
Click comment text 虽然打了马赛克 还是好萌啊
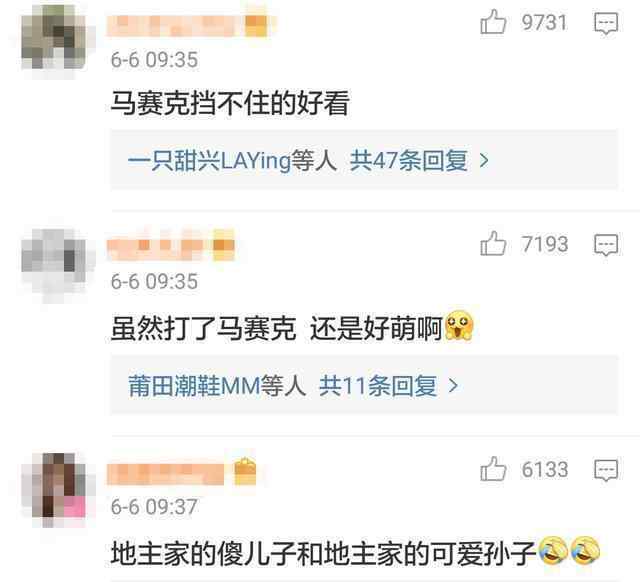[x=292, y=327]
